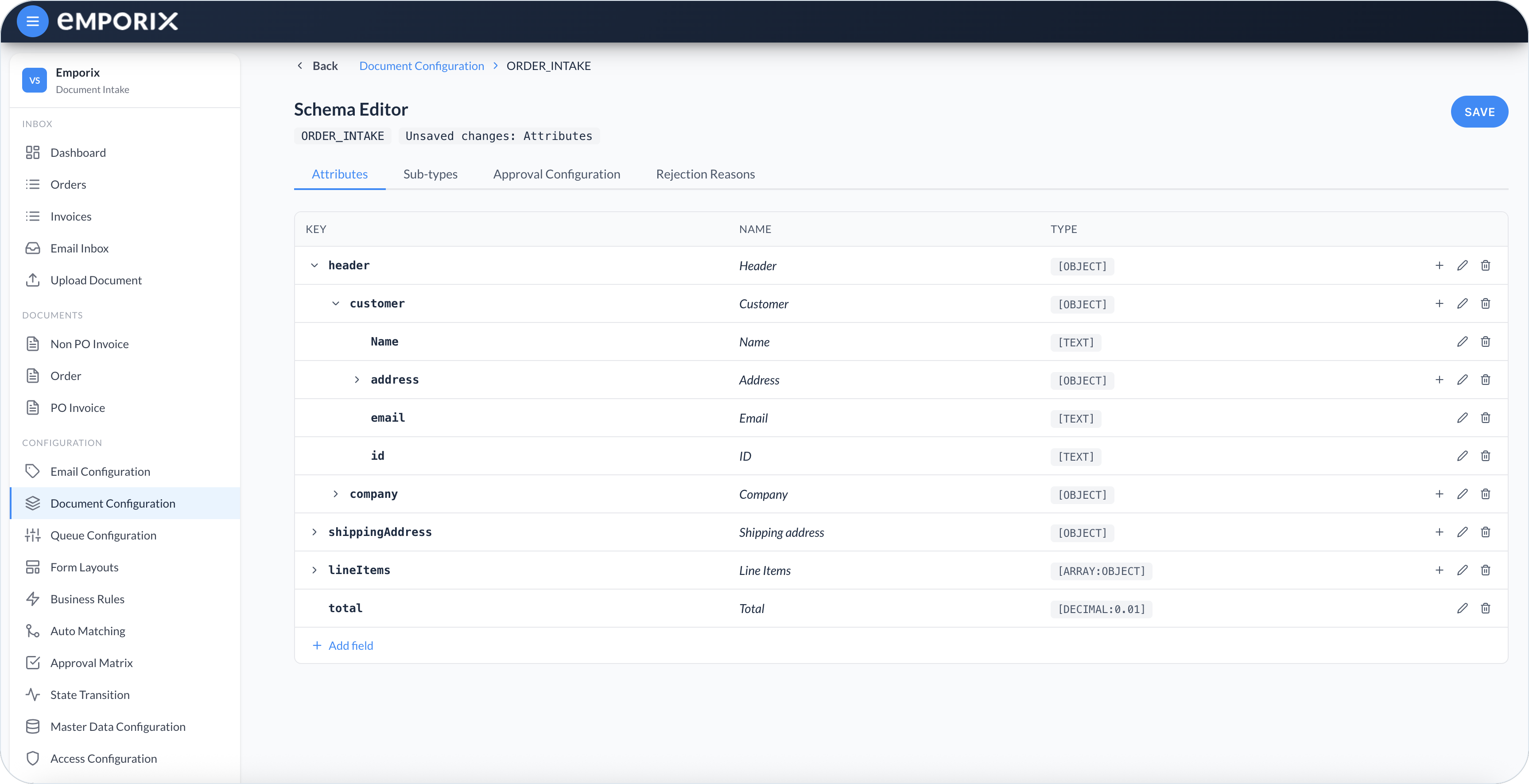Add child field to header row
Screen dimensions: 1529x784
(1440, 265)
